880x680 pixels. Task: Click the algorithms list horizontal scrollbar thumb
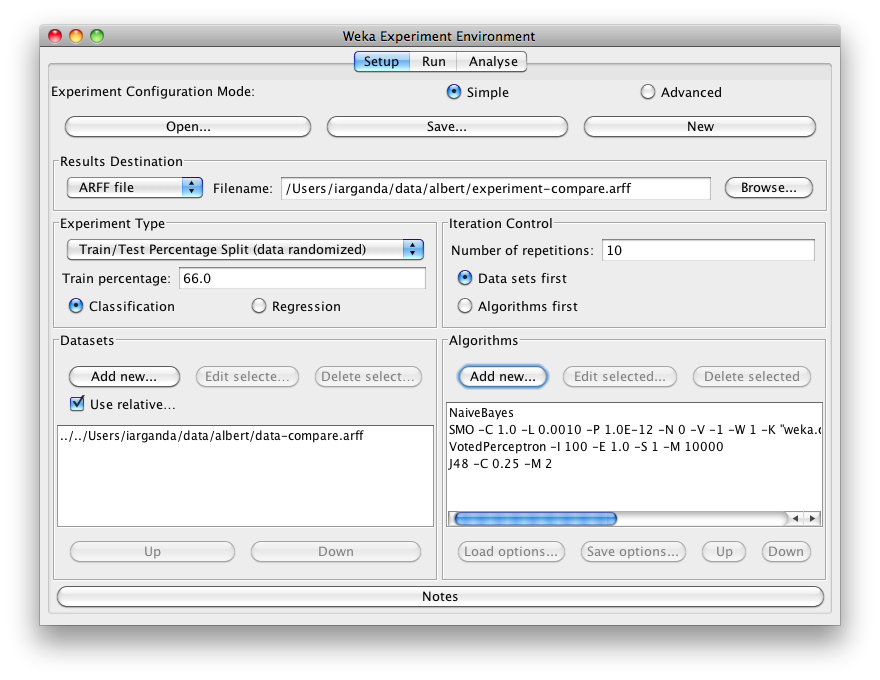click(x=535, y=518)
